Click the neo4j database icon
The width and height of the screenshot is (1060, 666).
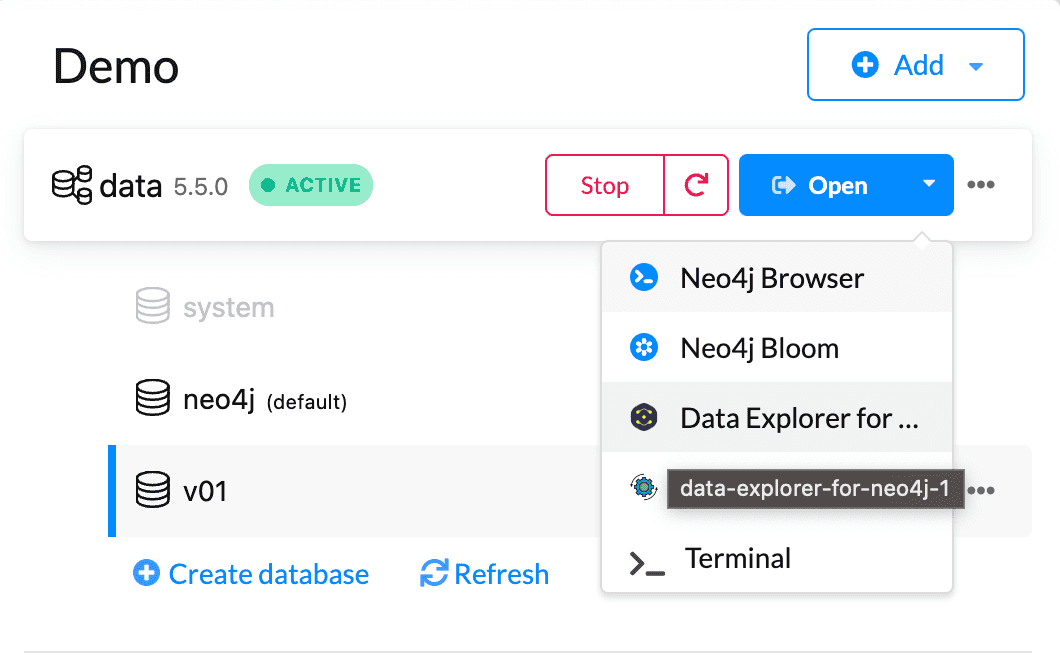pyautogui.click(x=153, y=398)
